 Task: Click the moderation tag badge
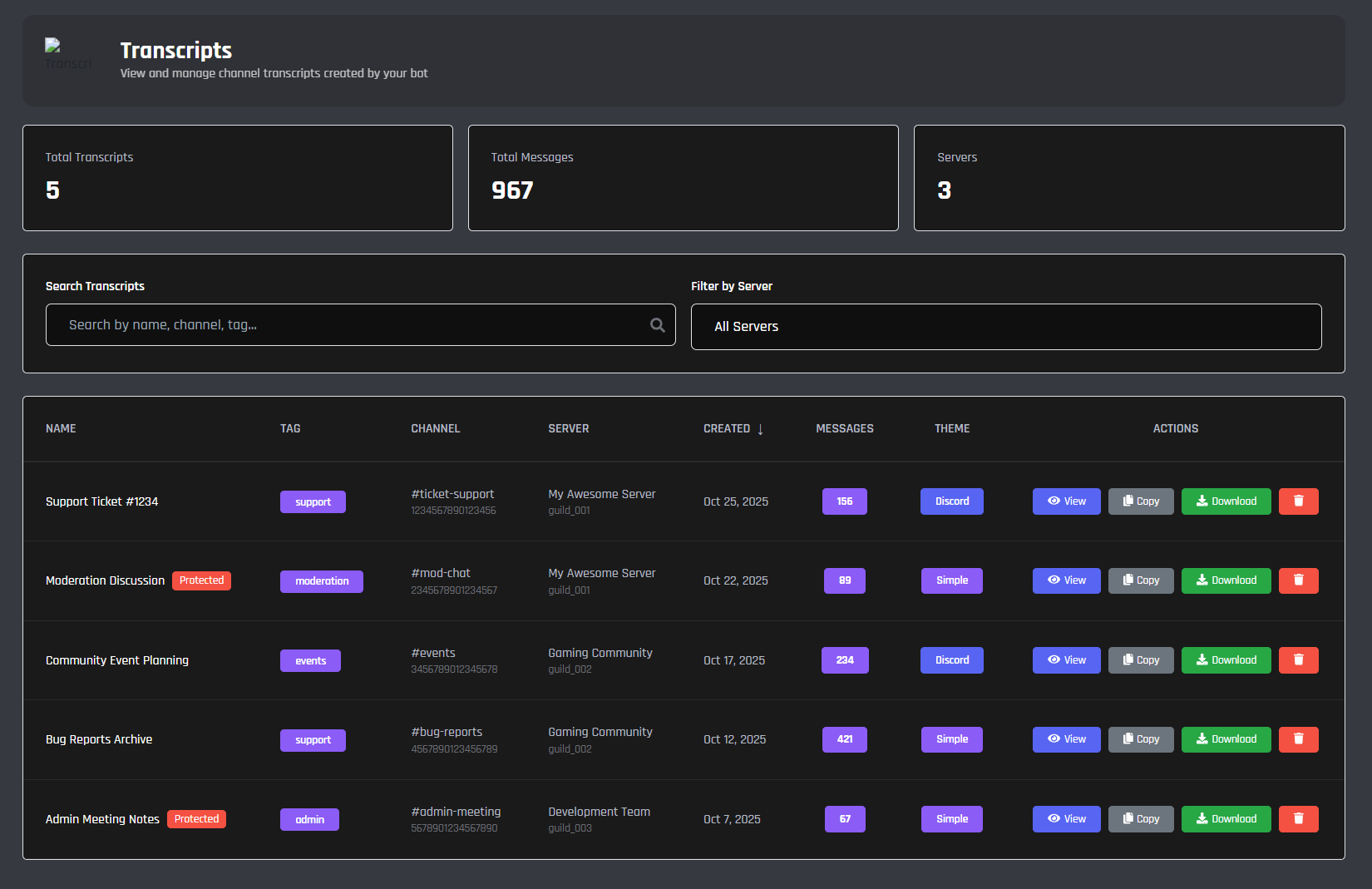[321, 581]
